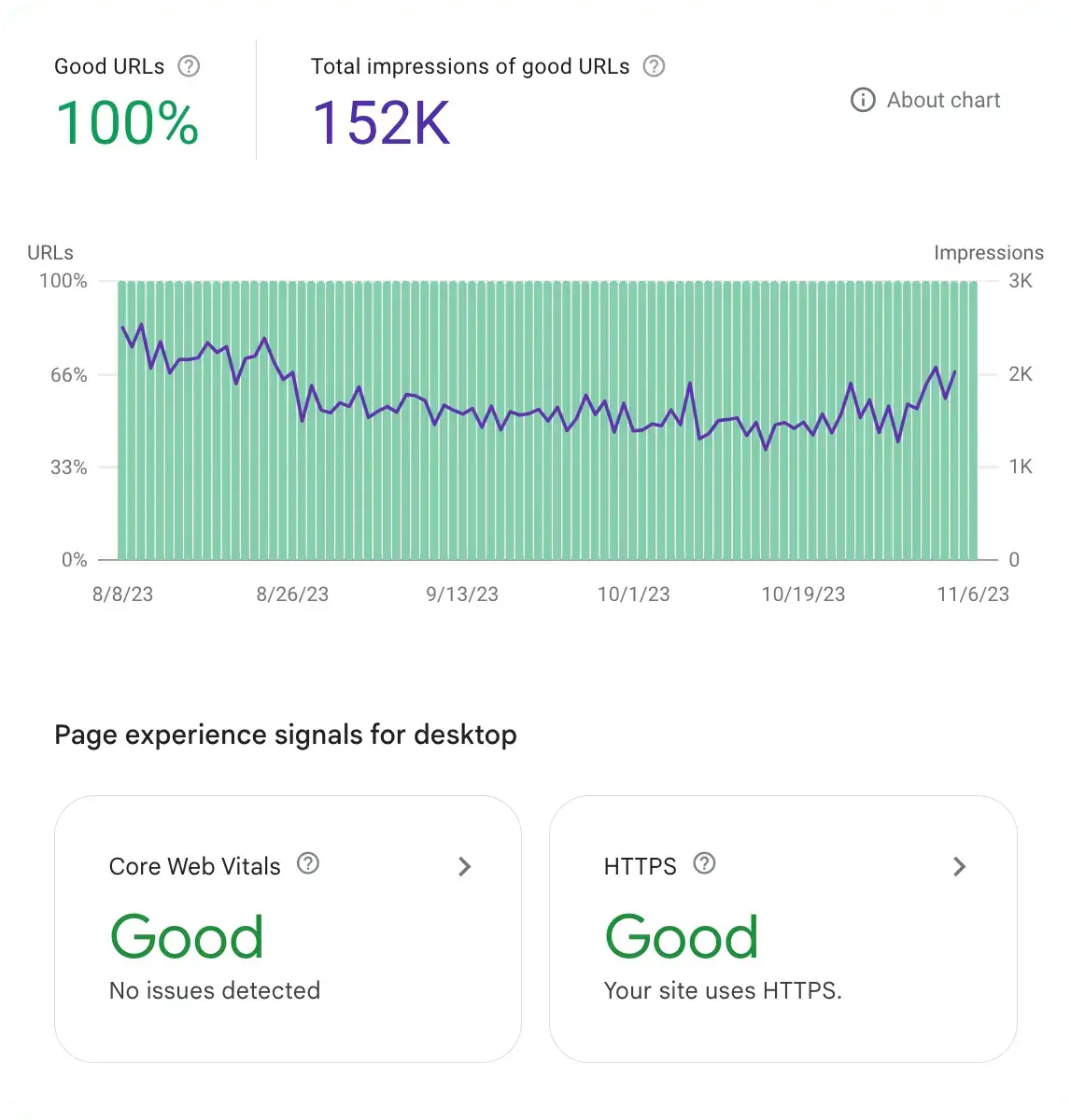The image size is (1071, 1120).
Task: Select the 152K total impressions metric
Action: click(x=381, y=123)
